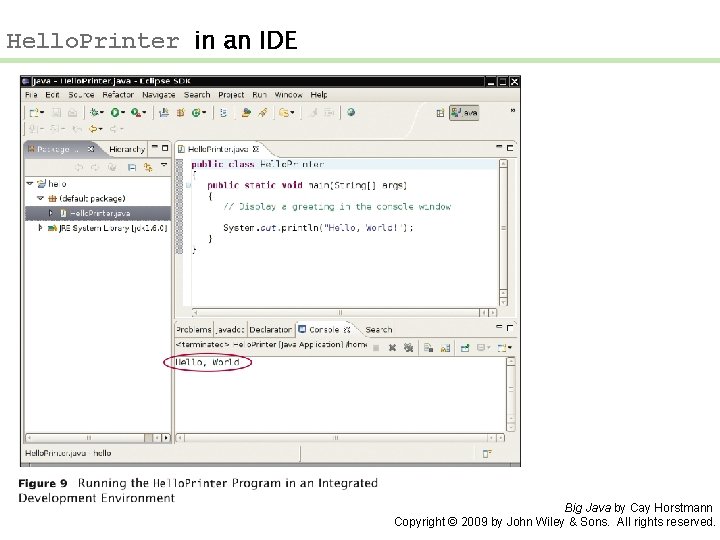Close the HelloPrinter.java editor tab
720x540 pixels.
coord(256,149)
